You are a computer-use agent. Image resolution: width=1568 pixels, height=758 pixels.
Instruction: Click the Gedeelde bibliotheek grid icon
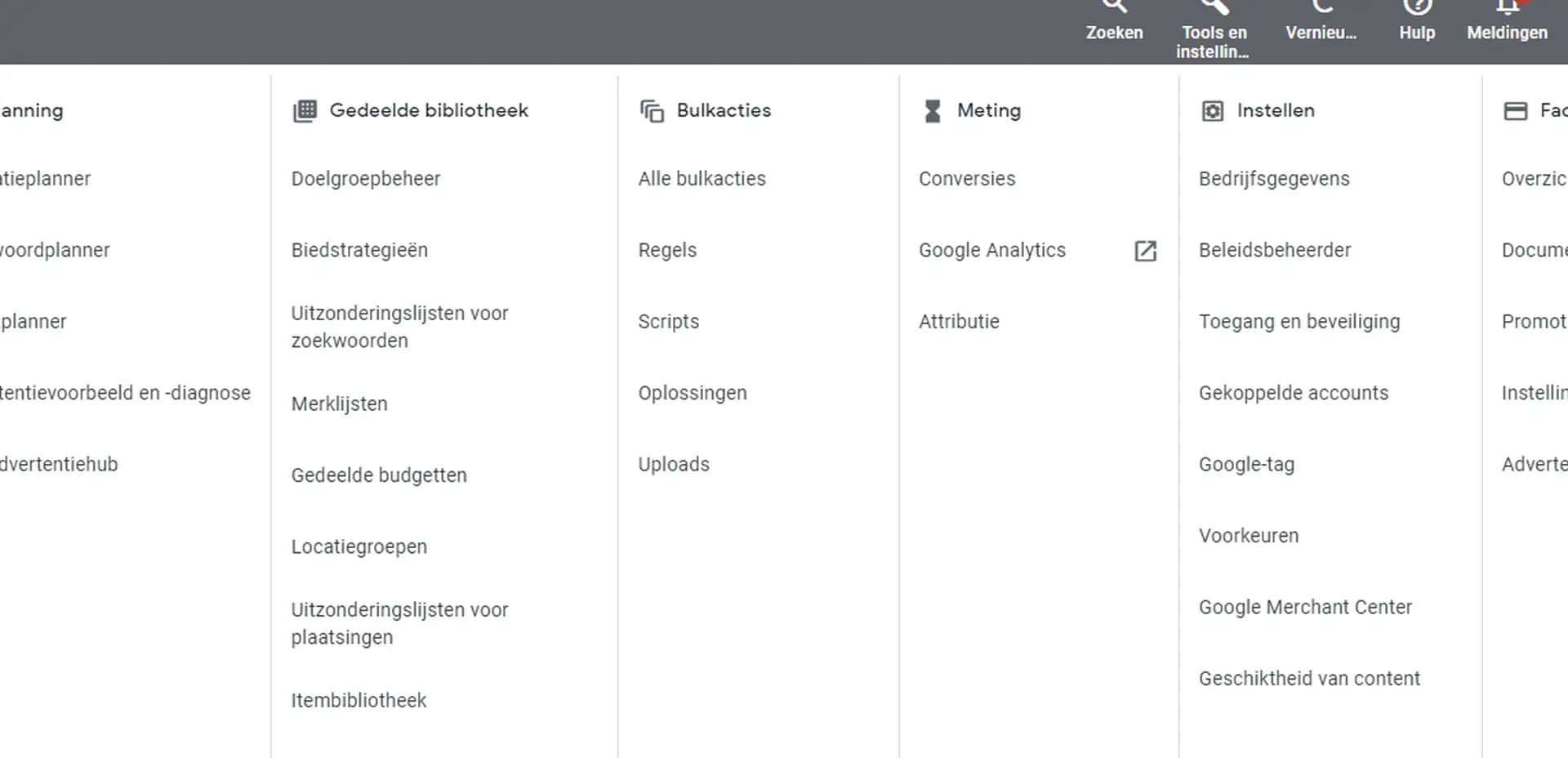click(x=305, y=111)
